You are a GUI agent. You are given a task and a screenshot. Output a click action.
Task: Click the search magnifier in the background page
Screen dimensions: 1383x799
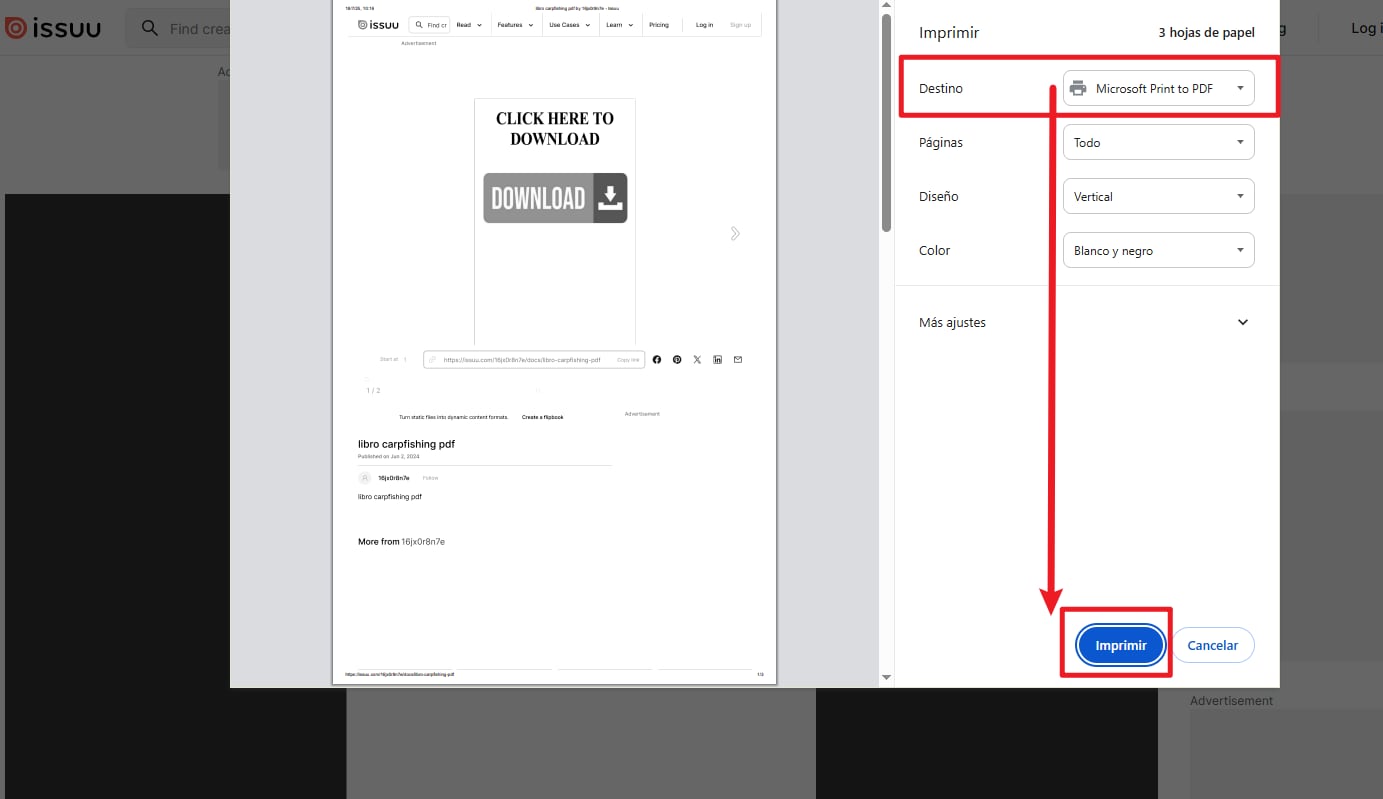click(150, 28)
